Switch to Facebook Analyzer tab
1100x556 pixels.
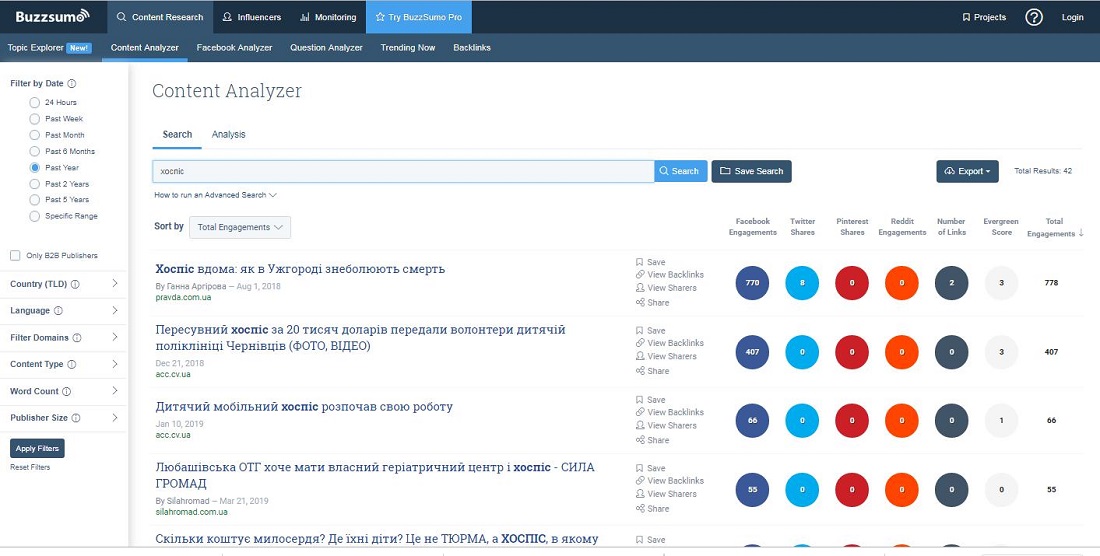pos(234,48)
